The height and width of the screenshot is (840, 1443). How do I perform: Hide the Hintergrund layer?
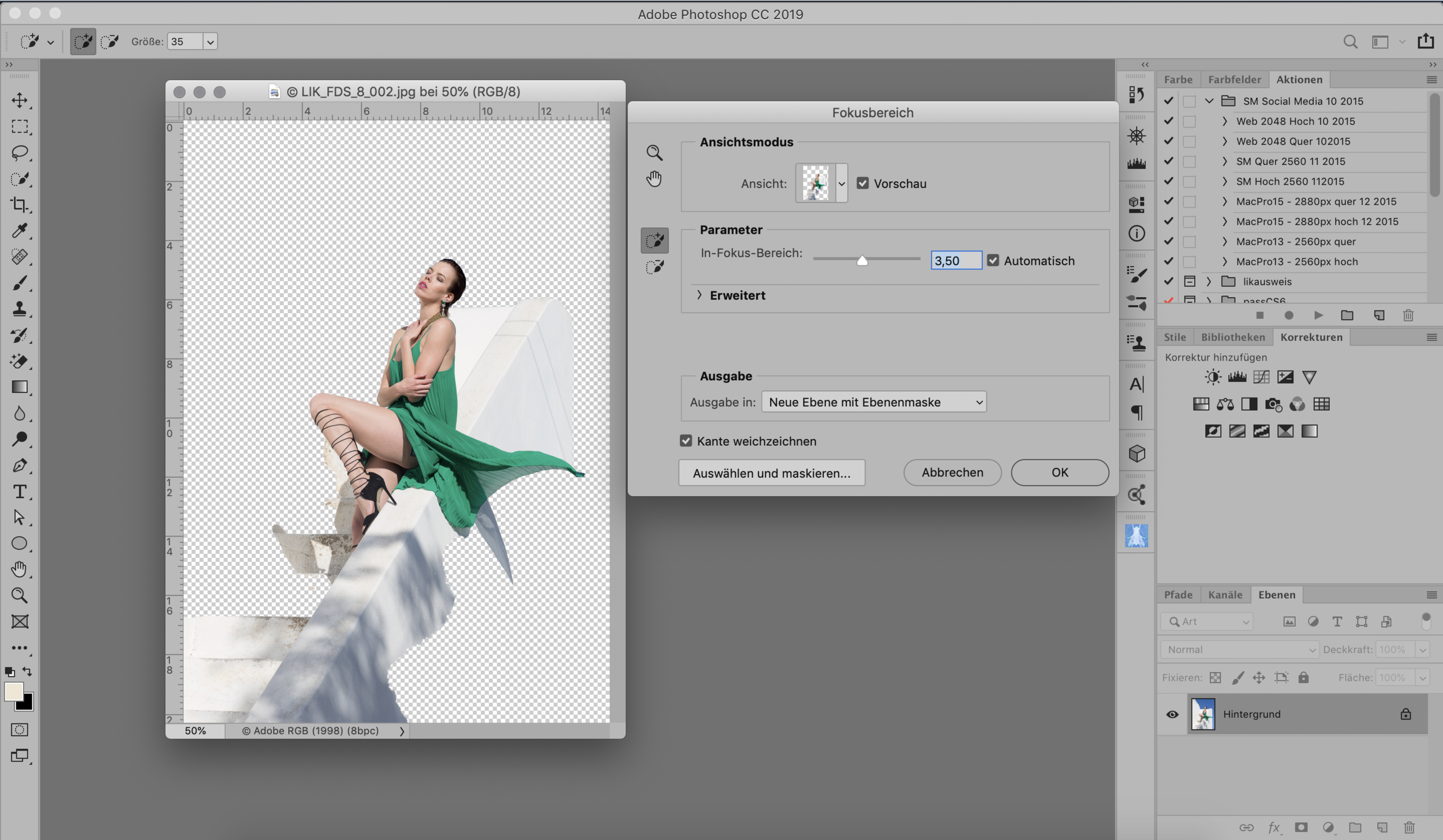(x=1172, y=714)
